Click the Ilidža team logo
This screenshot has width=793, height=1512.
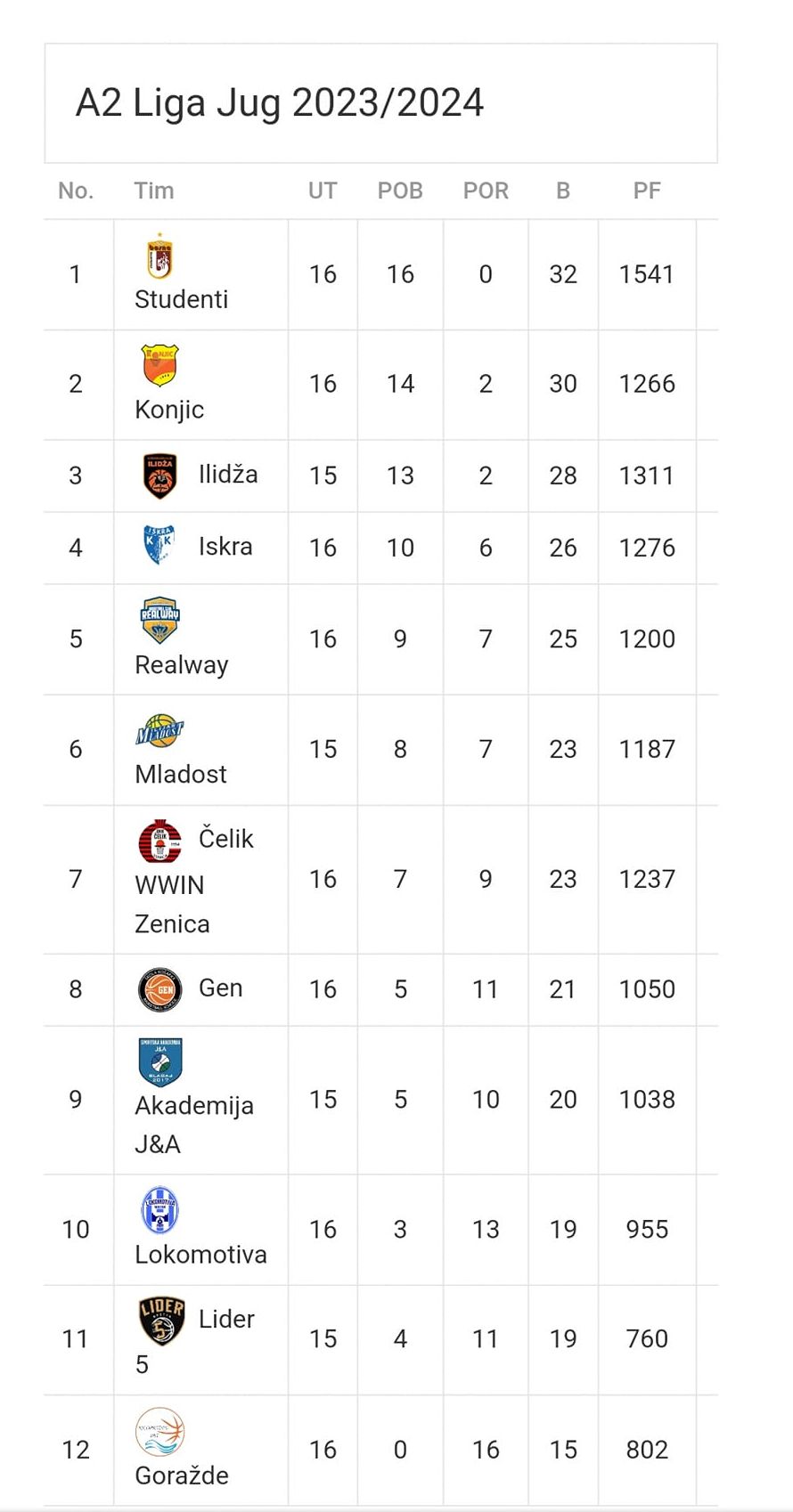click(160, 476)
